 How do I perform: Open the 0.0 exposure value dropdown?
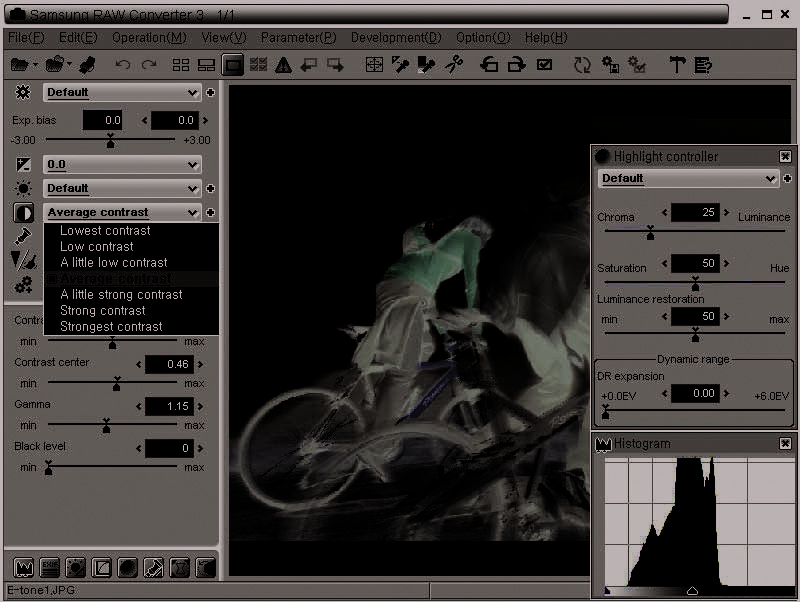click(x=122, y=164)
